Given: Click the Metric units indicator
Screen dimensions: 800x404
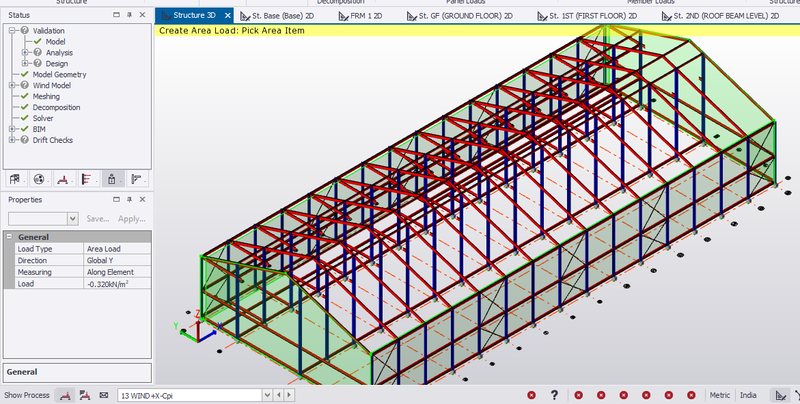Looking at the screenshot, I should (x=719, y=395).
